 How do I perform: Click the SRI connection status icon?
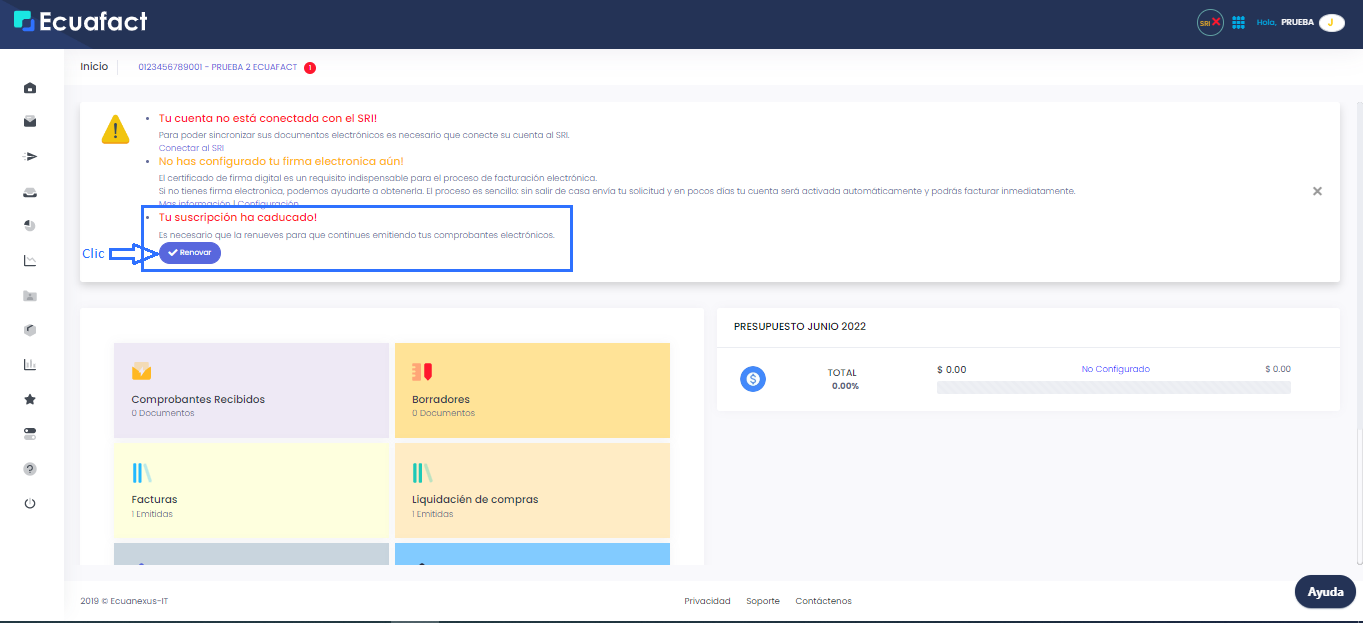point(1210,23)
